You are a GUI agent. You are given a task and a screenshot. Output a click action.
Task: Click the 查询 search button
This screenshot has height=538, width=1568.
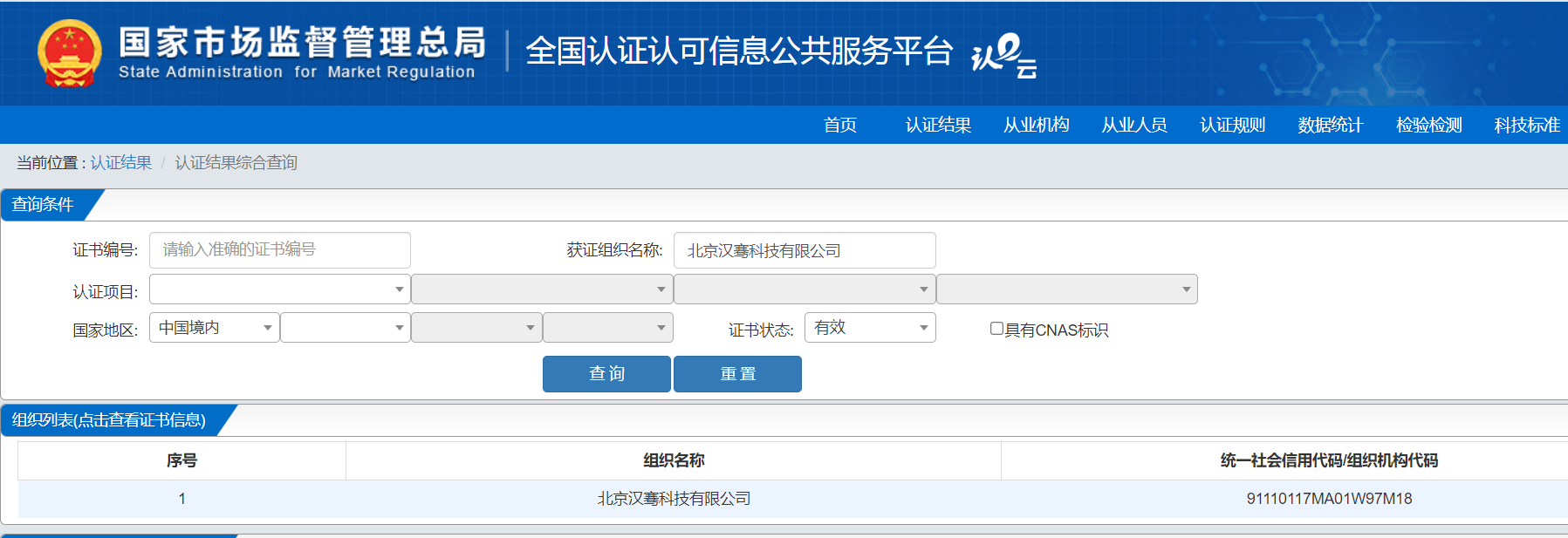(606, 374)
